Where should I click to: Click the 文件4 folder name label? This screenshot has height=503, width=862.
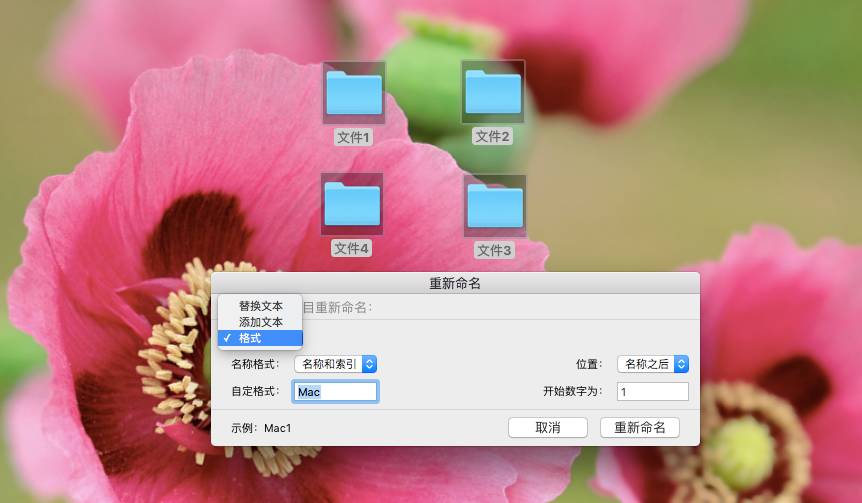pyautogui.click(x=352, y=248)
